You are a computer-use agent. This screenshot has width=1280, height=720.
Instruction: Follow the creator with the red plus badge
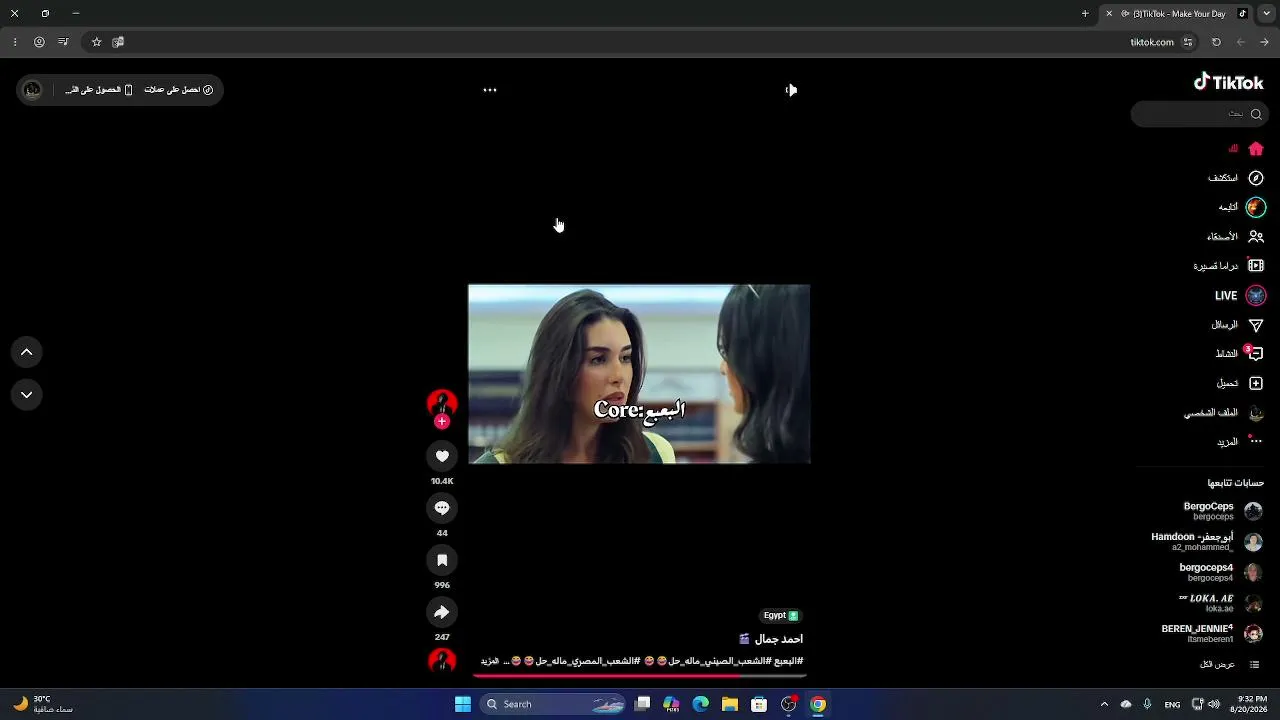click(442, 422)
